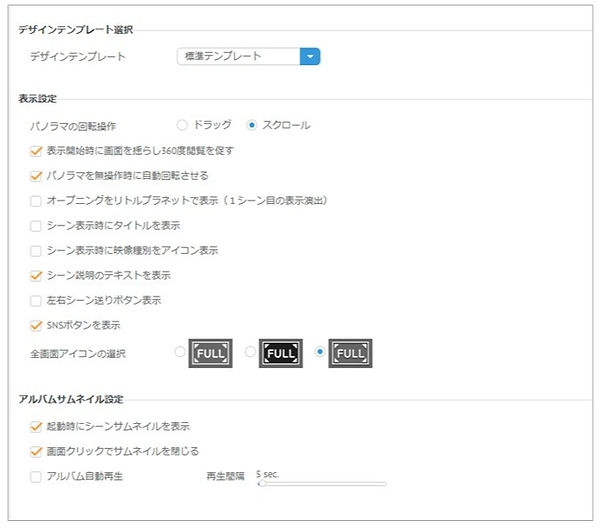Enable アルバム自動再生 checkbox
Viewport: 600px width, 529px height.
(36, 476)
